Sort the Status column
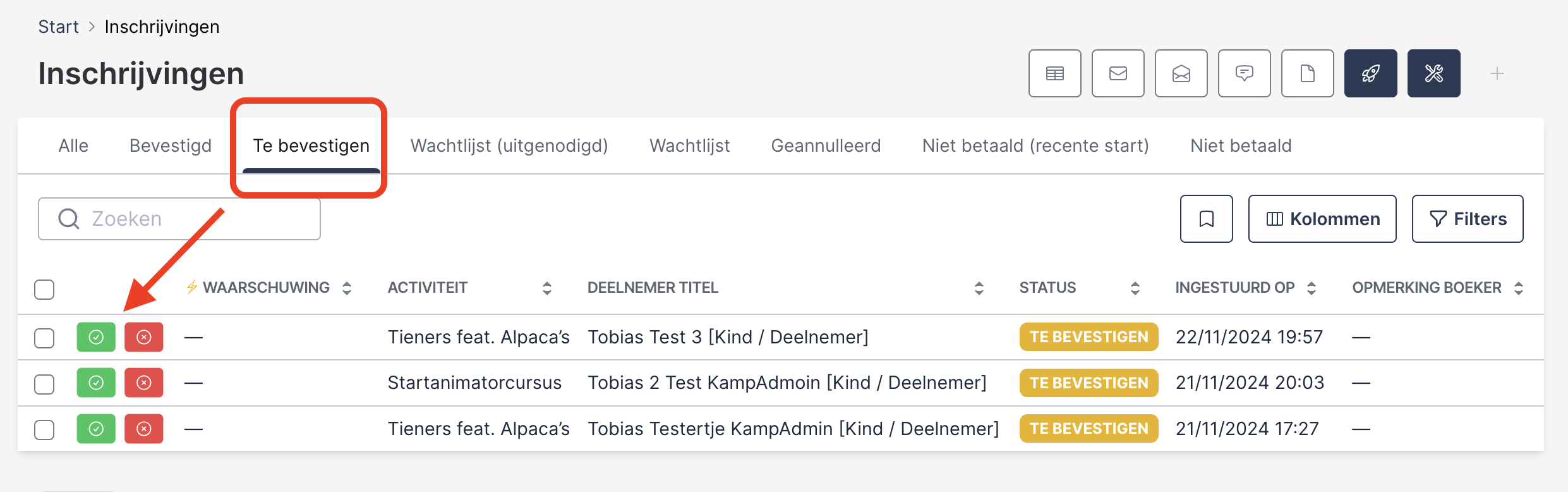Viewport: 1568px width, 492px height. [x=1135, y=288]
